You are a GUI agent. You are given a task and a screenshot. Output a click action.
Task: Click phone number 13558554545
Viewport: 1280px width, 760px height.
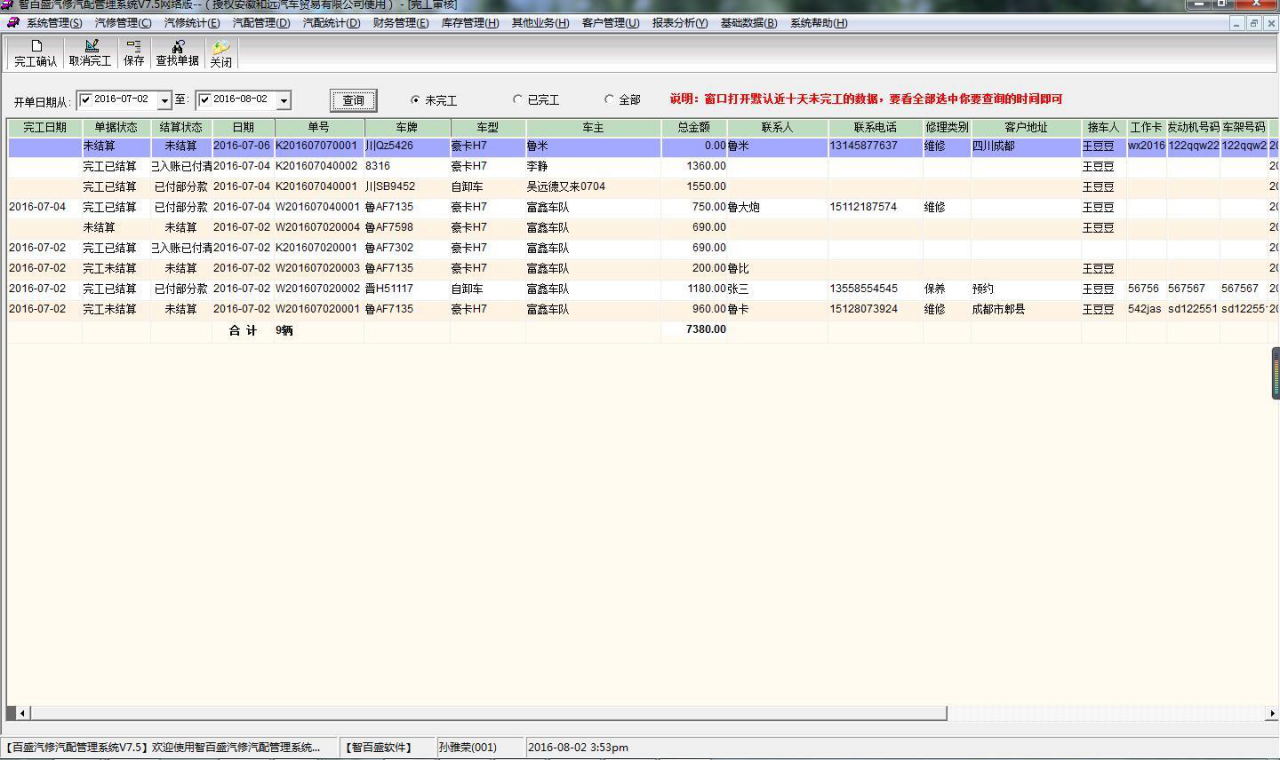pos(864,289)
